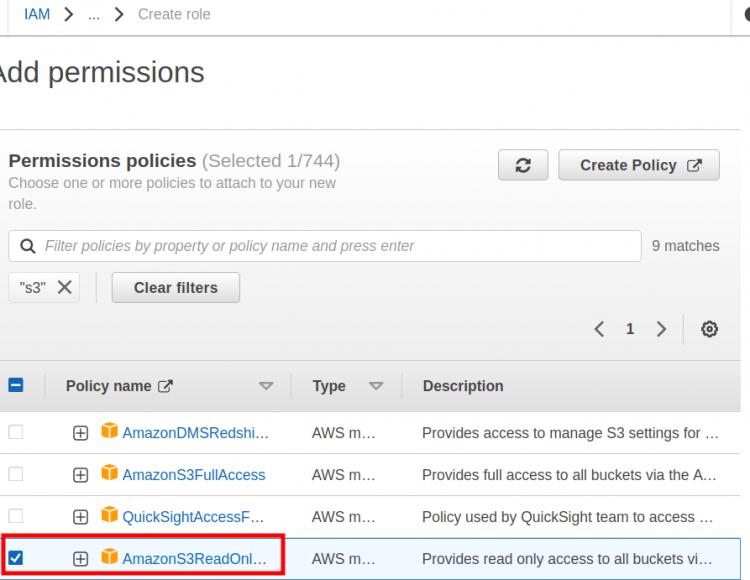This screenshot has width=750, height=580.
Task: Expand the AmazonS3ReadOnly policy row
Action: pos(81,559)
